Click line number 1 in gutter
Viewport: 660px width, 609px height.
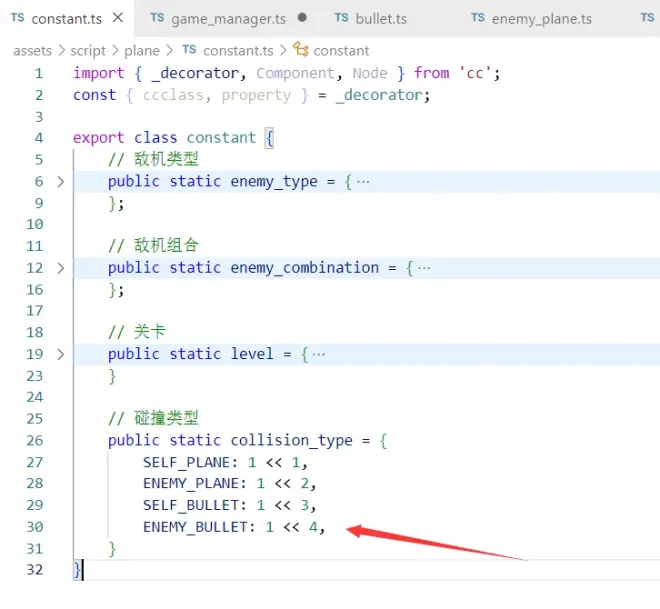pyautogui.click(x=39, y=74)
